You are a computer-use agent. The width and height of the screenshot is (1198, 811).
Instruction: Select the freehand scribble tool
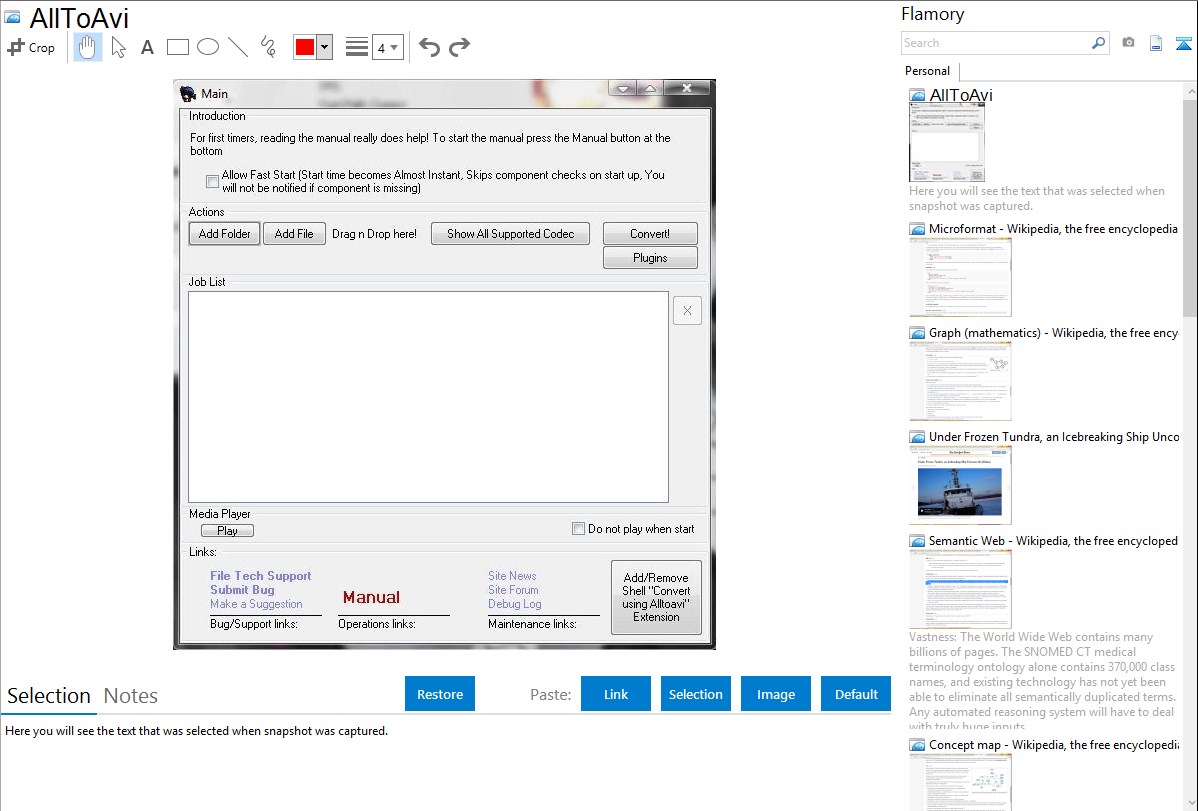[268, 47]
